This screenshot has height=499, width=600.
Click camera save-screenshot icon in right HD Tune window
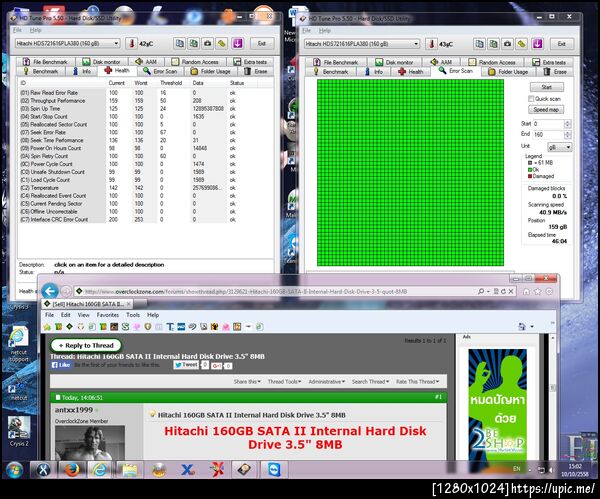coord(508,44)
